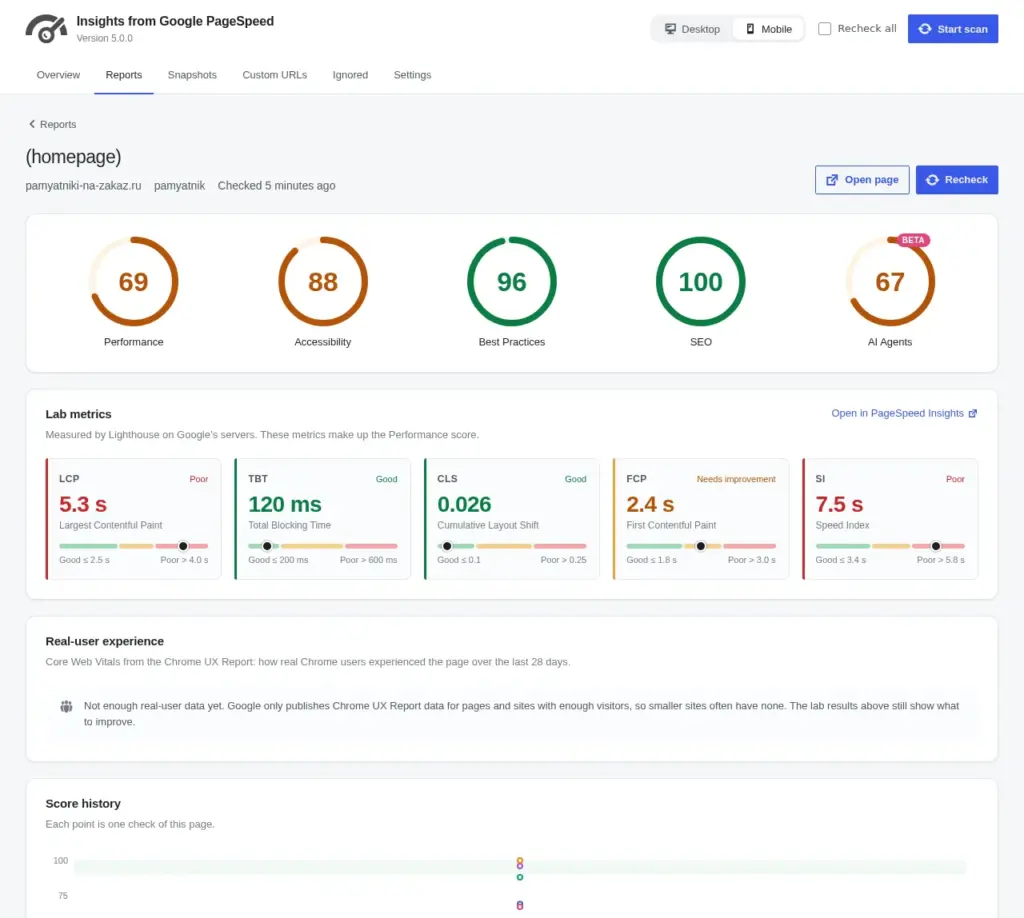The image size is (1024, 918).
Task: Click the refresh icon in Recheck button
Action: tap(932, 180)
